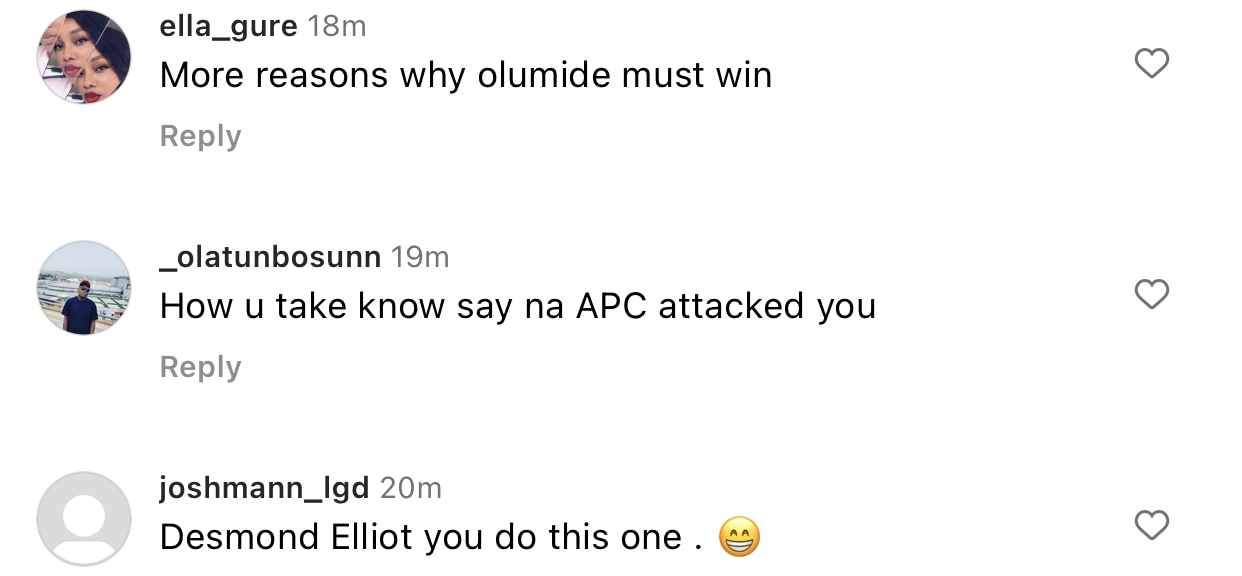
Task: Click the 18m timestamp on ella_gure's comment
Action: point(337,27)
